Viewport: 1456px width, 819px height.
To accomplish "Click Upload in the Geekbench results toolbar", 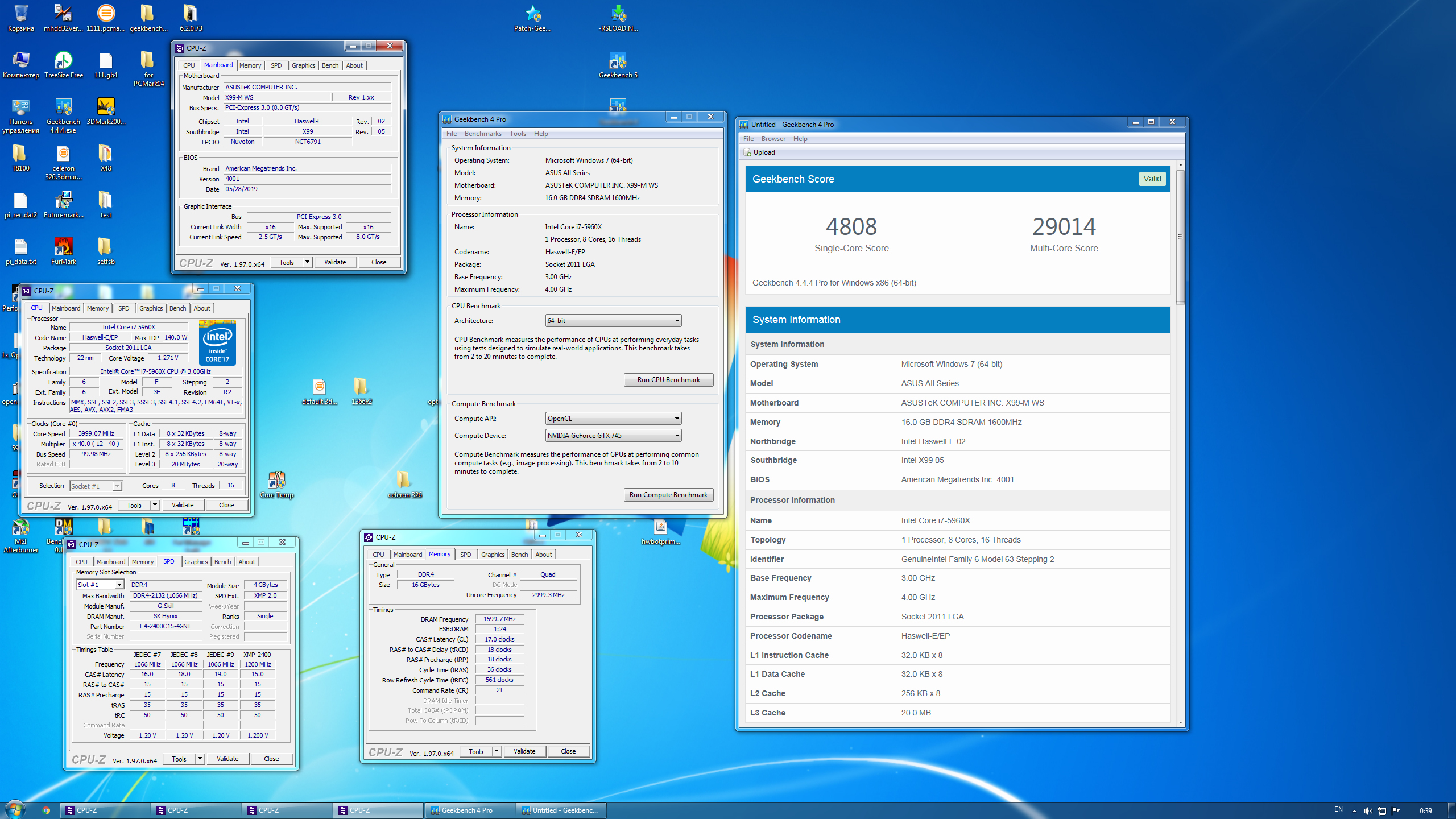I will (x=759, y=152).
